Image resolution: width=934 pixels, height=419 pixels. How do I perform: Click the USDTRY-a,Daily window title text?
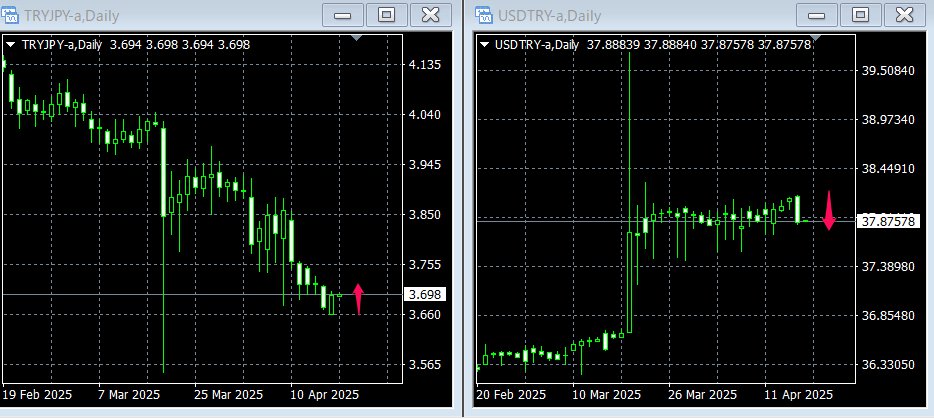tap(549, 15)
